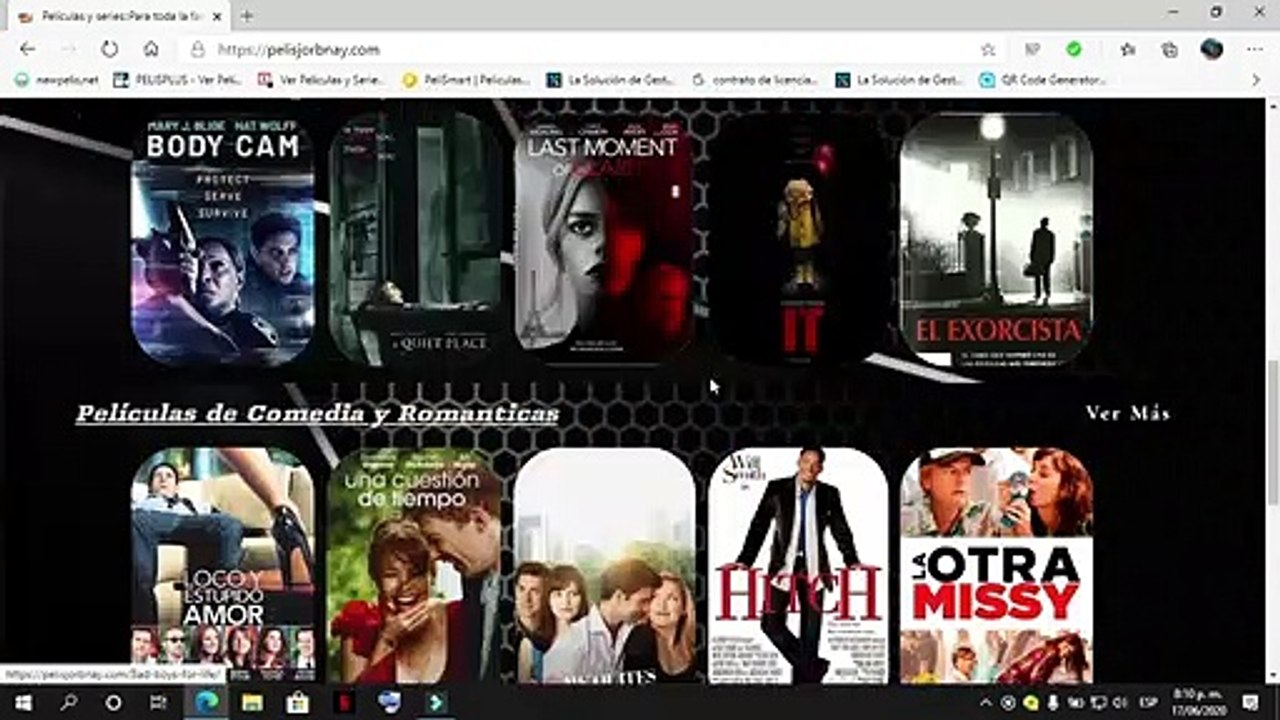Open File Explorer from the taskbar
The width and height of the screenshot is (1280, 720).
[252, 702]
